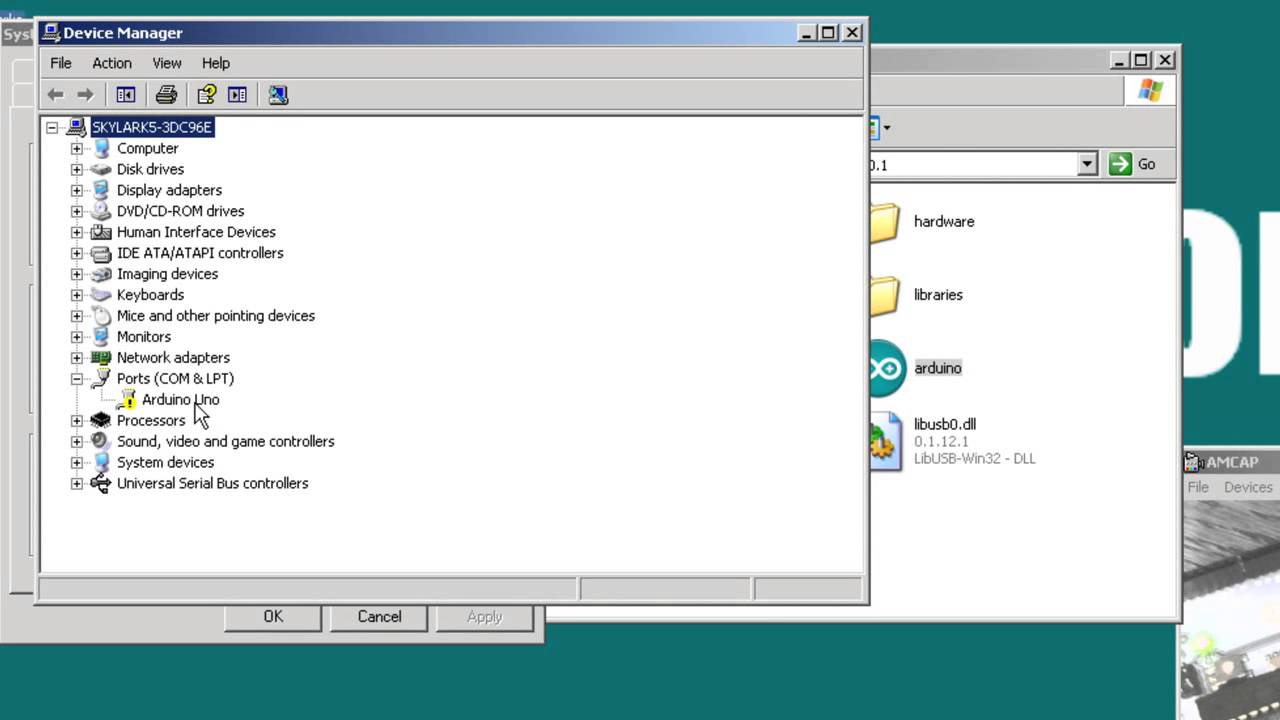Scan for hardware changes via toolbar icon
Viewport: 1280px width, 720px height.
[278, 95]
